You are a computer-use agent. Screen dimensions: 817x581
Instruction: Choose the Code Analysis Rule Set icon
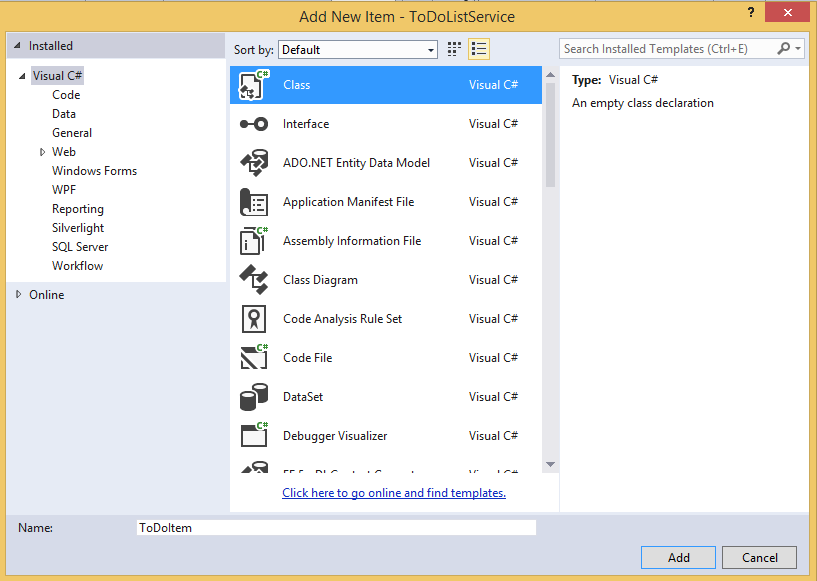point(254,319)
